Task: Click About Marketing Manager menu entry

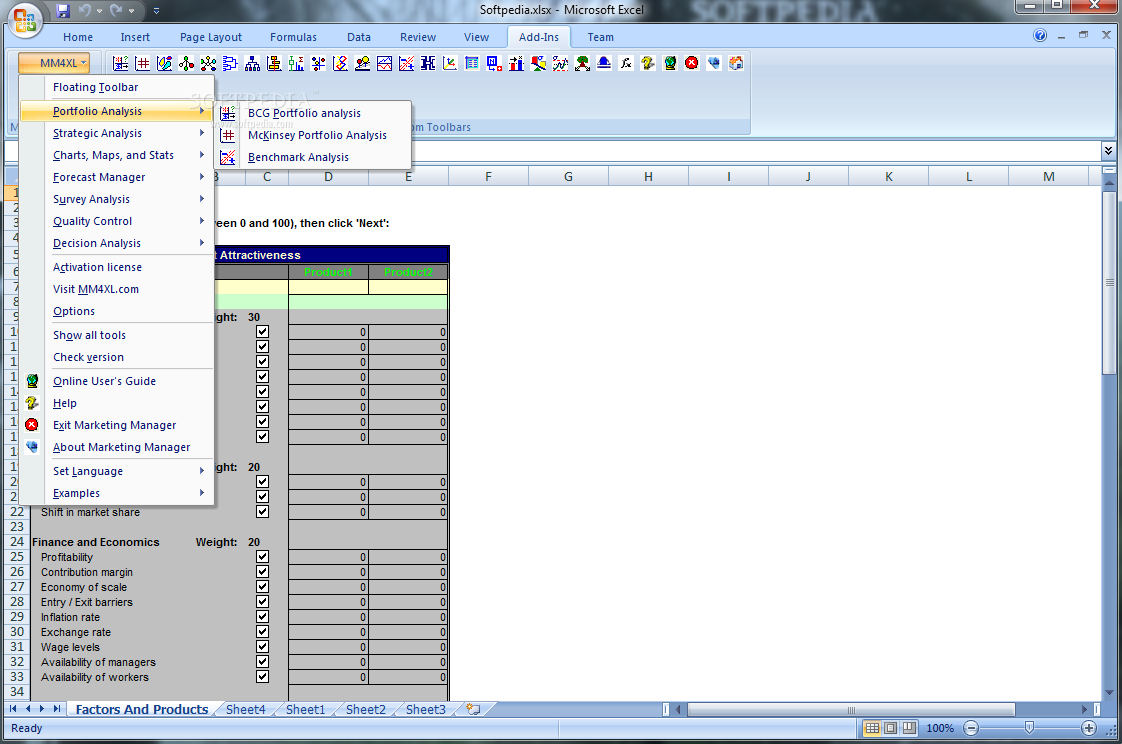Action: pyautogui.click(x=117, y=447)
